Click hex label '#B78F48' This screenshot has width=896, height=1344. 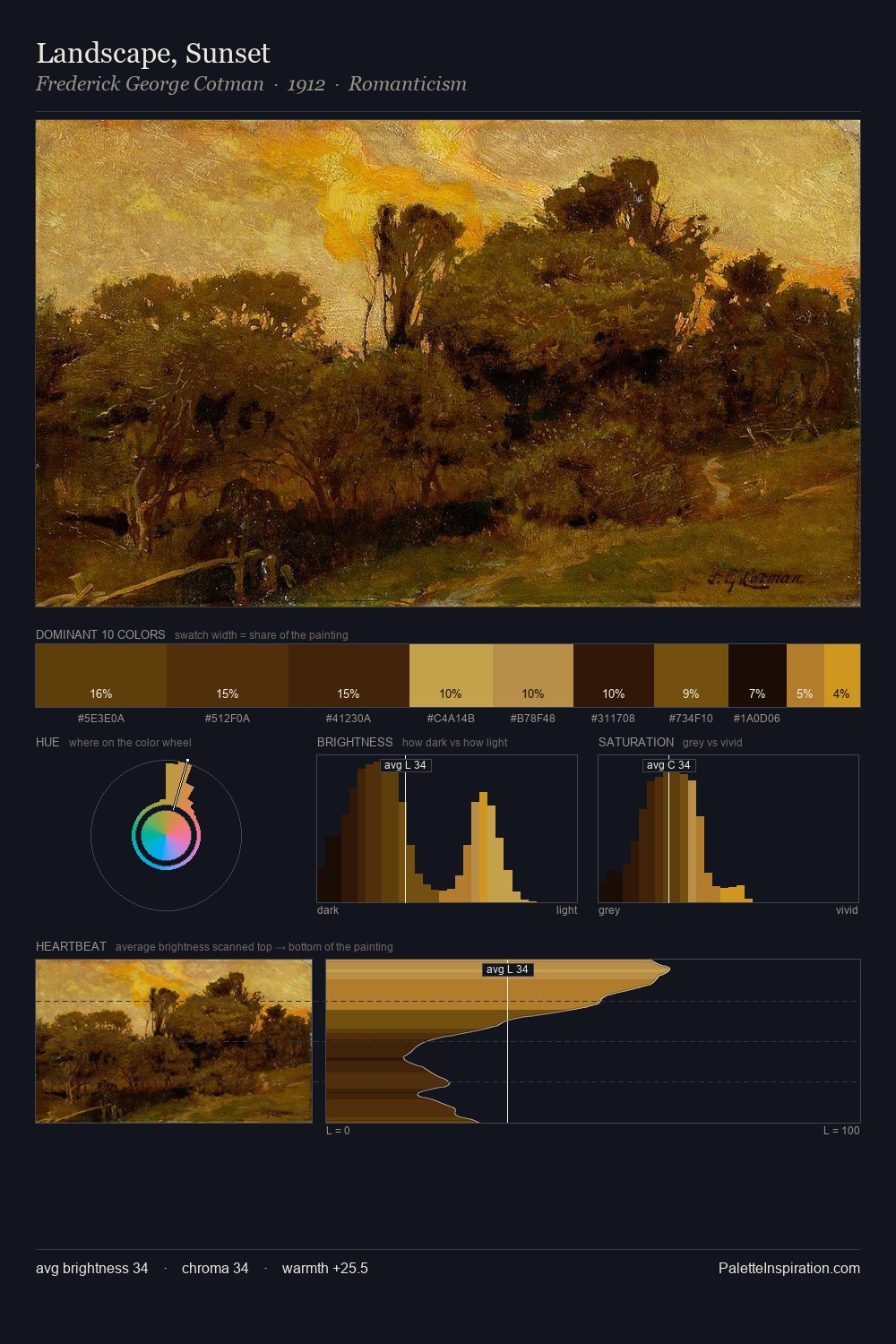[x=533, y=718]
